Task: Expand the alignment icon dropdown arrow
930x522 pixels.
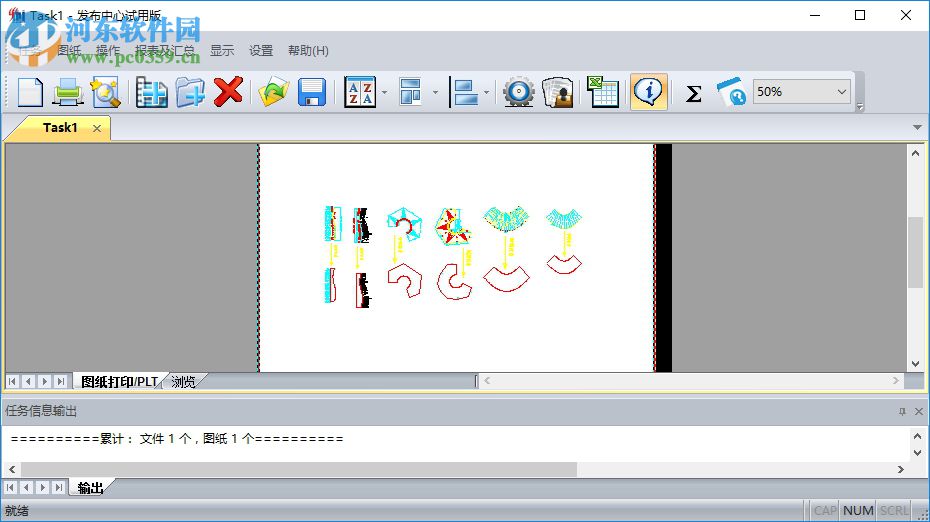Action: (486, 93)
